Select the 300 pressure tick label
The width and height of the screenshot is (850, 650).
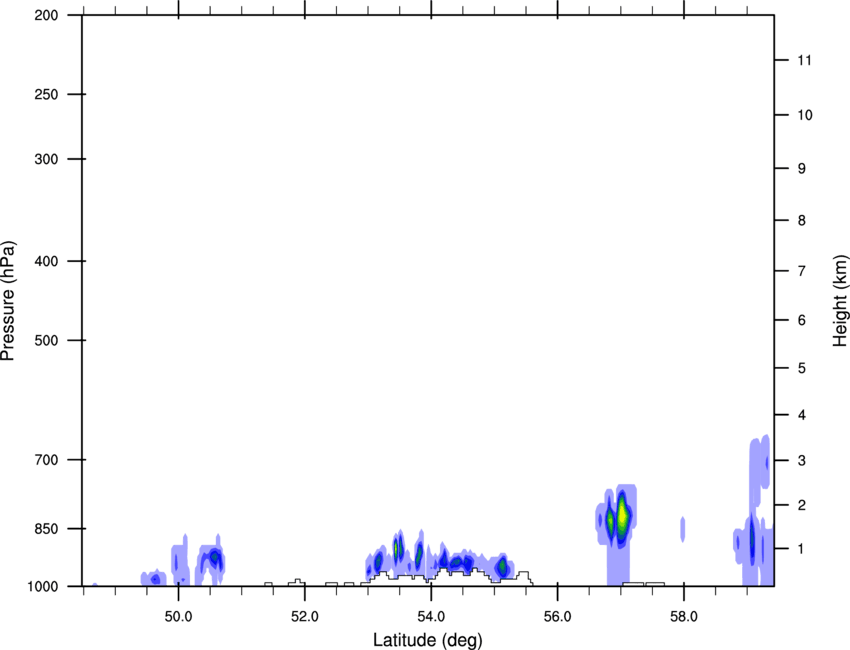[46, 159]
